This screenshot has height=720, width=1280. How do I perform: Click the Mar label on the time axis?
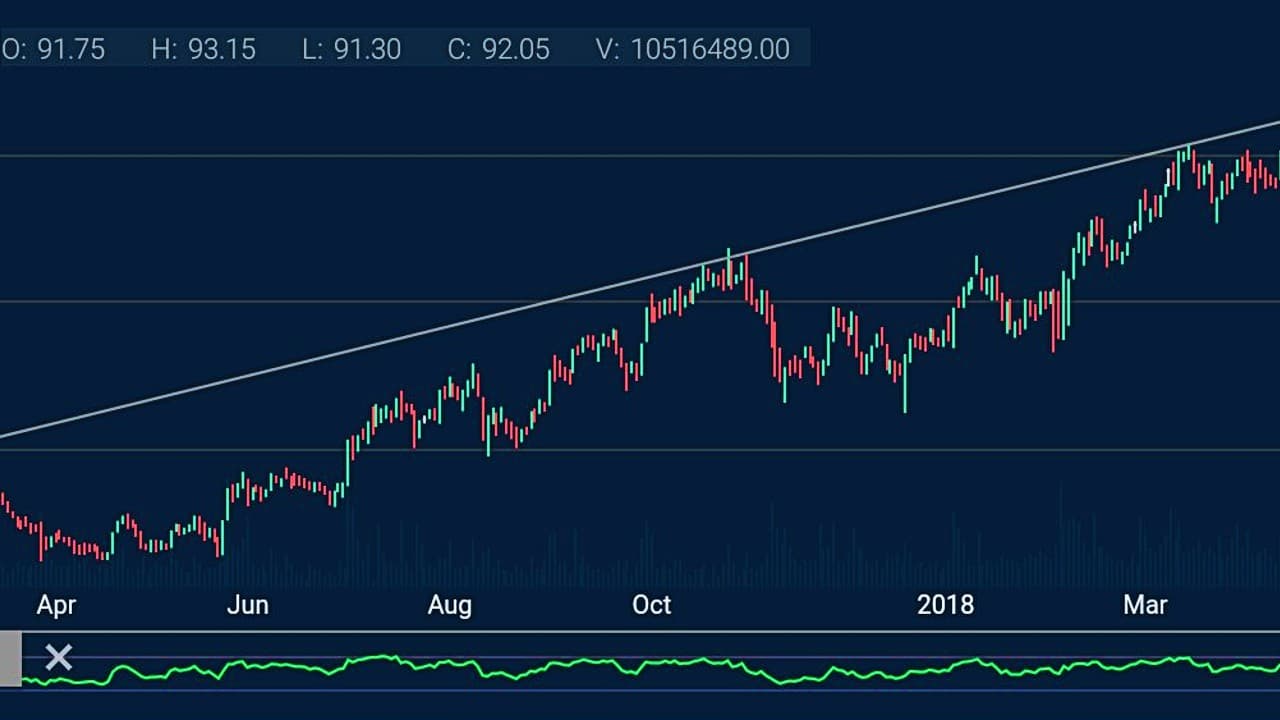(x=1146, y=605)
